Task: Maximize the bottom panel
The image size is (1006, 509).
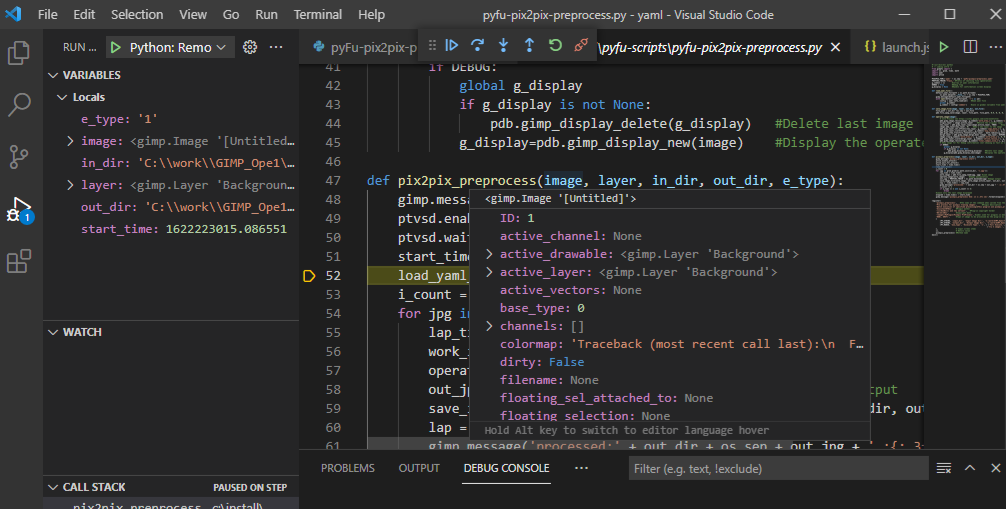Action: coord(970,469)
